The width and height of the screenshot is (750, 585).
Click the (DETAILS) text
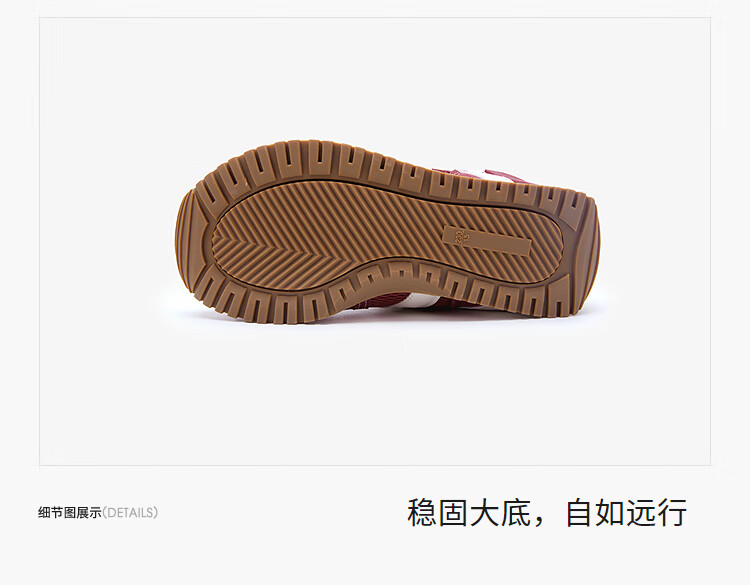pos(130,513)
